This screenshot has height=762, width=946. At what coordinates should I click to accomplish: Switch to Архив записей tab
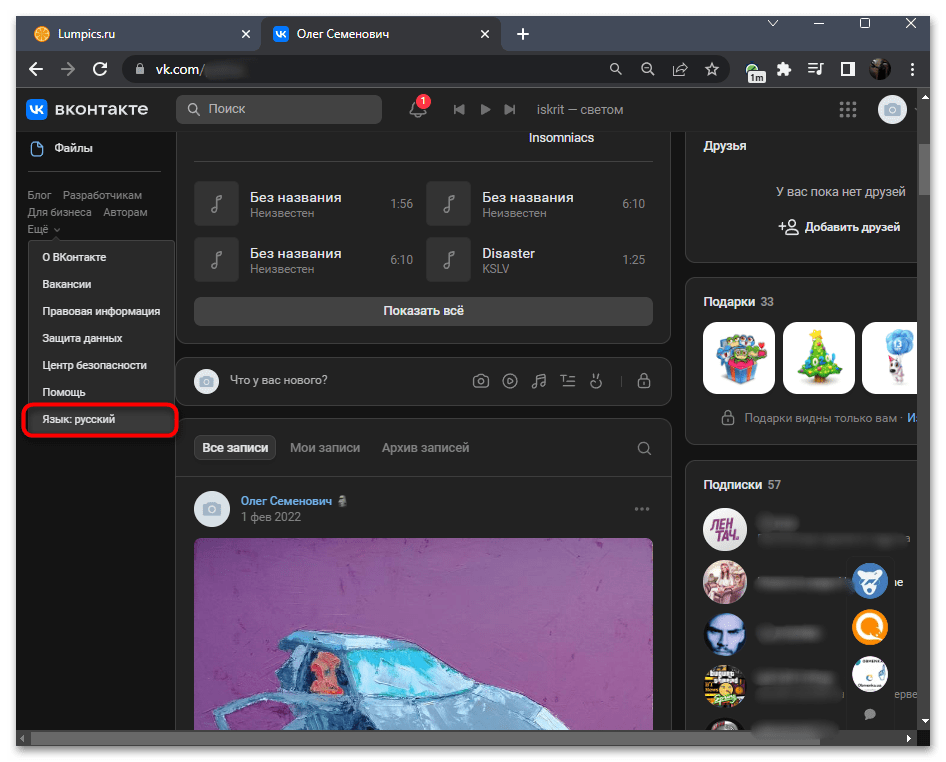coord(425,448)
